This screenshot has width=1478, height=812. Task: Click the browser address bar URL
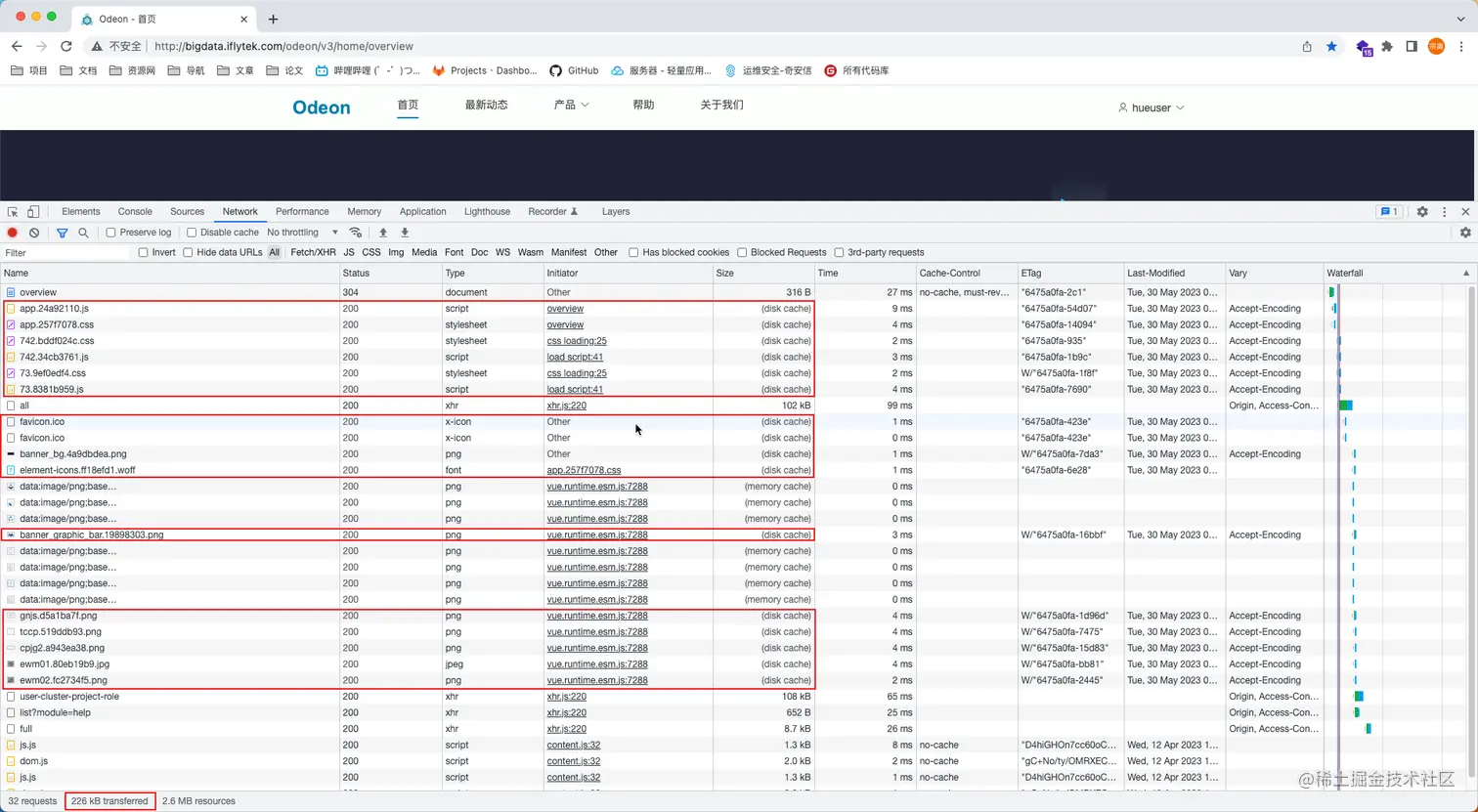point(283,46)
